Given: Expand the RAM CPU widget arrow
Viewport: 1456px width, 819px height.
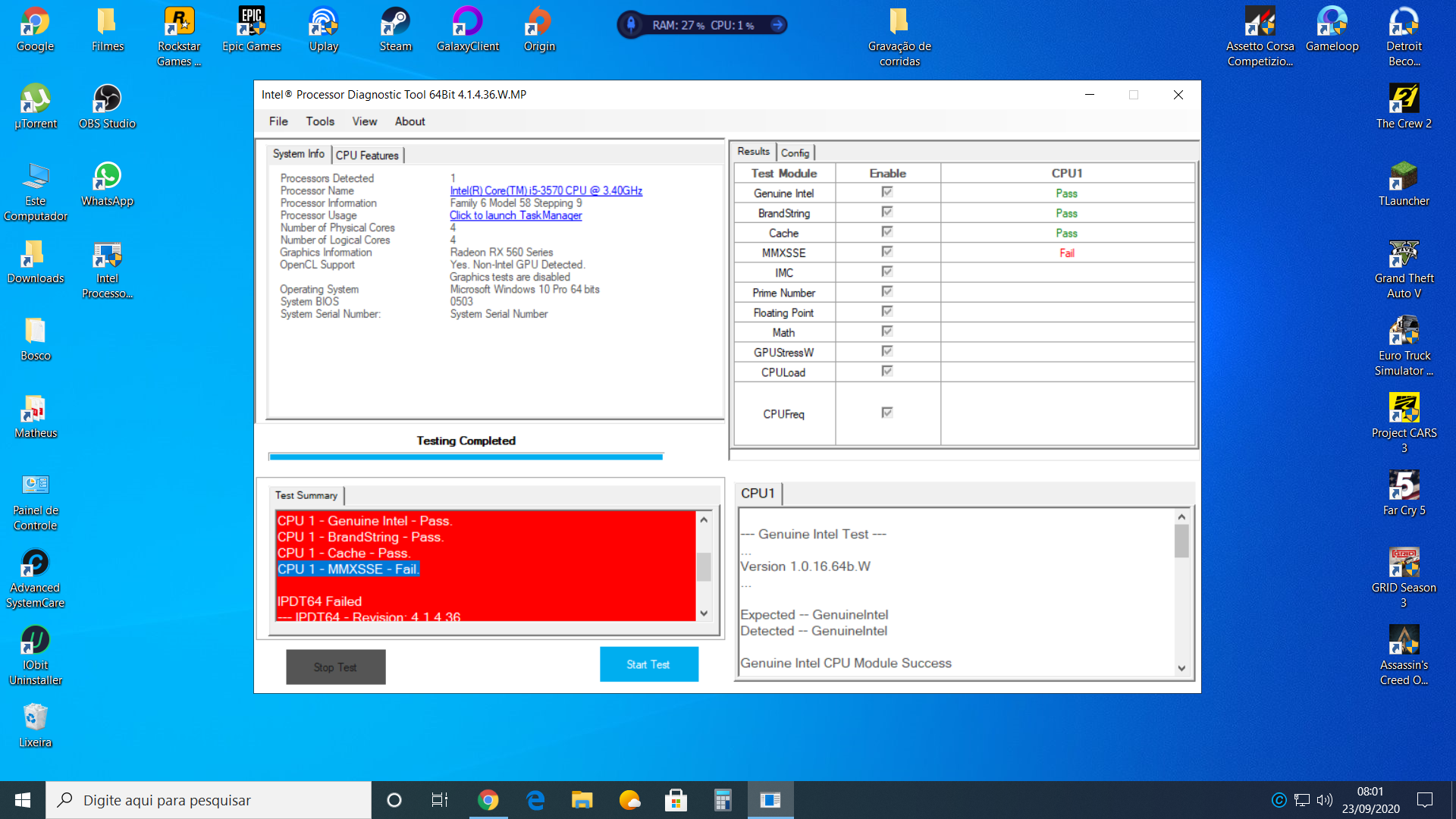Looking at the screenshot, I should click(x=777, y=25).
